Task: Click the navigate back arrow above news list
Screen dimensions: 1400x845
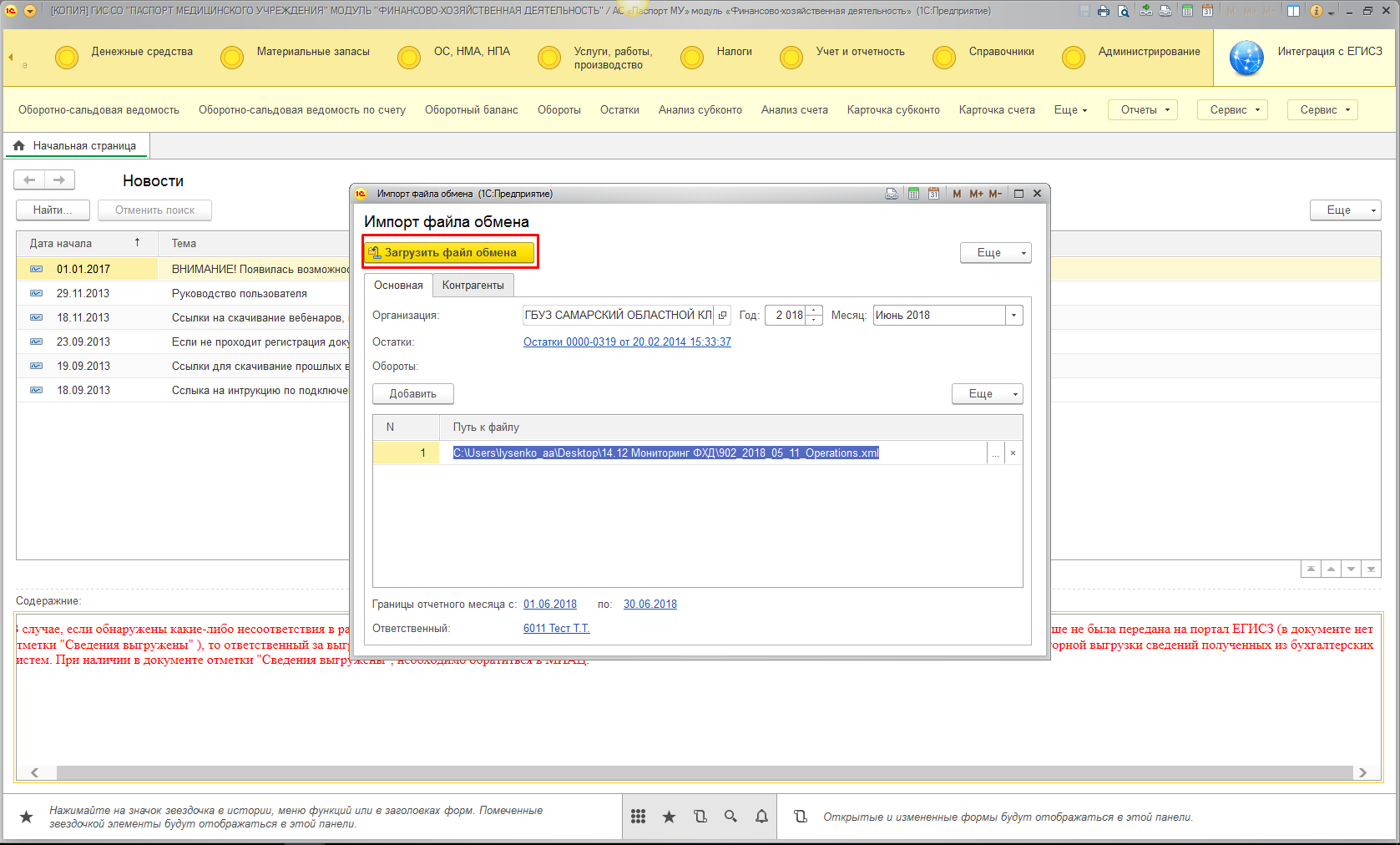Action: tap(30, 180)
